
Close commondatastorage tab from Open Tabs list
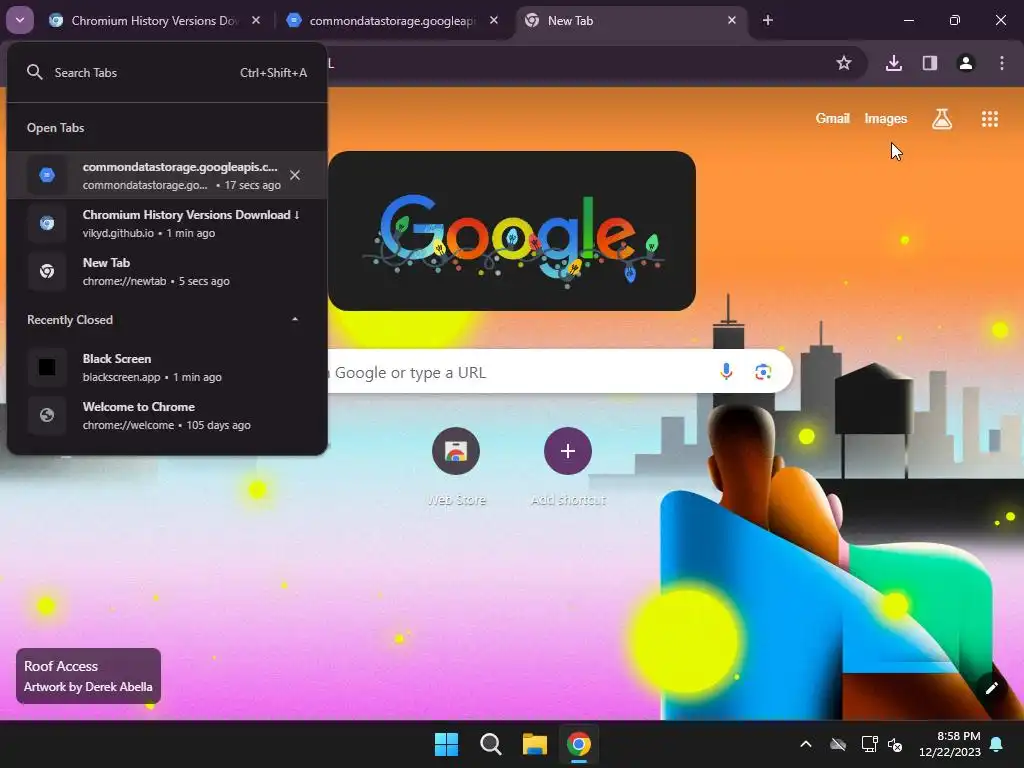(295, 175)
